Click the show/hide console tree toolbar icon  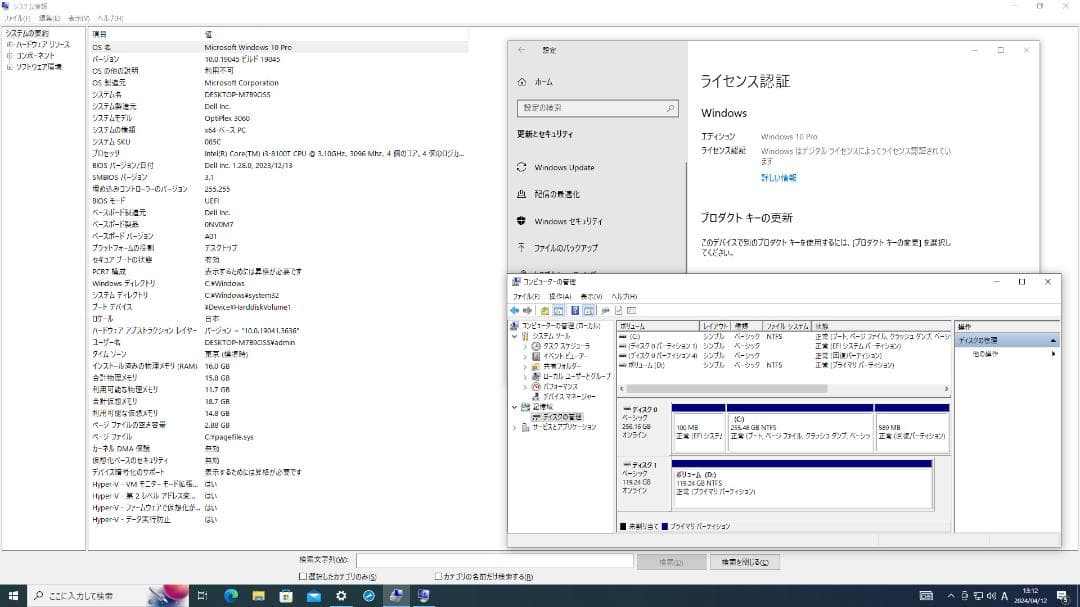point(559,310)
